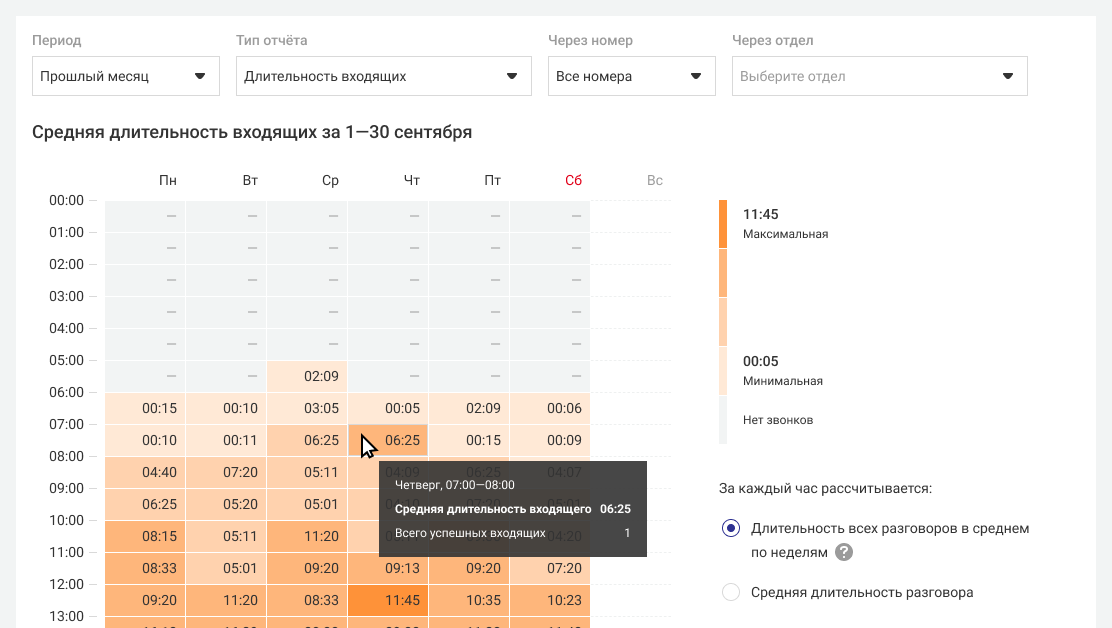Select the 08:15 cell on Monday

159,536
